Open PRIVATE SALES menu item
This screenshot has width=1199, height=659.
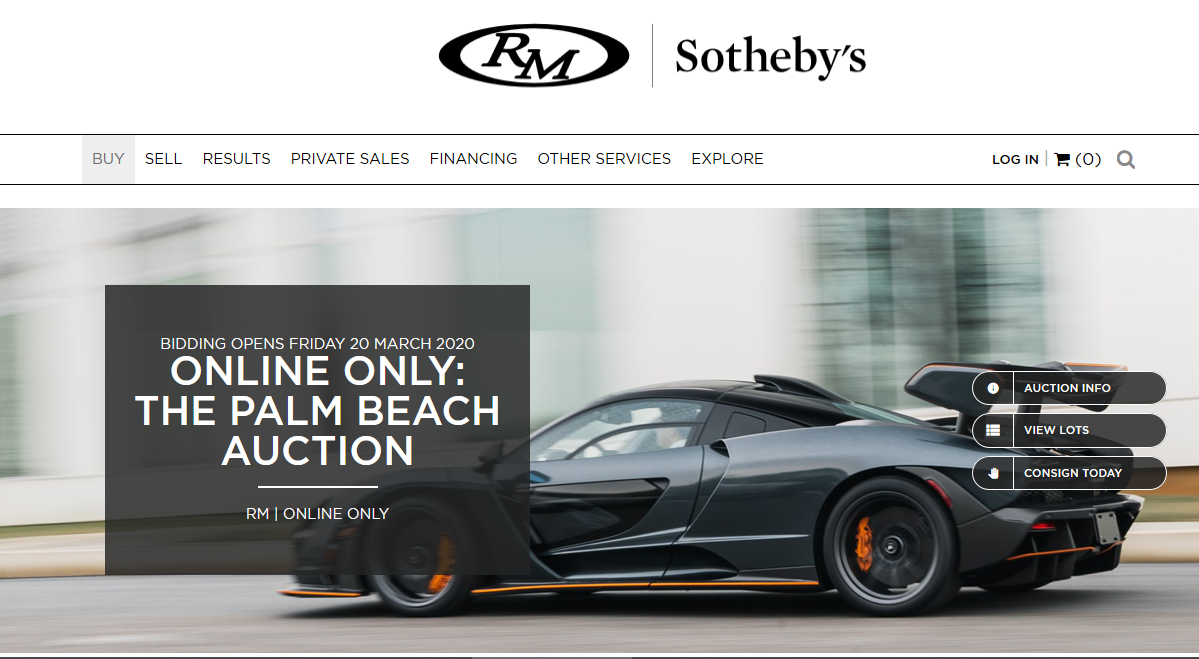tap(349, 159)
